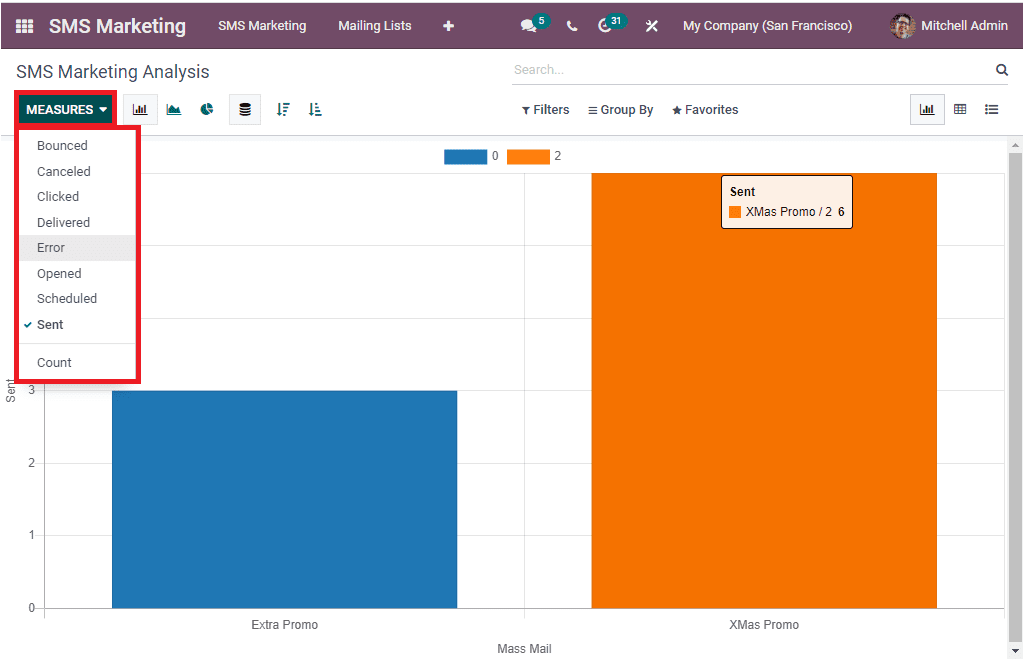Enable the Delivered measure
Viewport: 1024px width, 660px height.
click(x=63, y=222)
